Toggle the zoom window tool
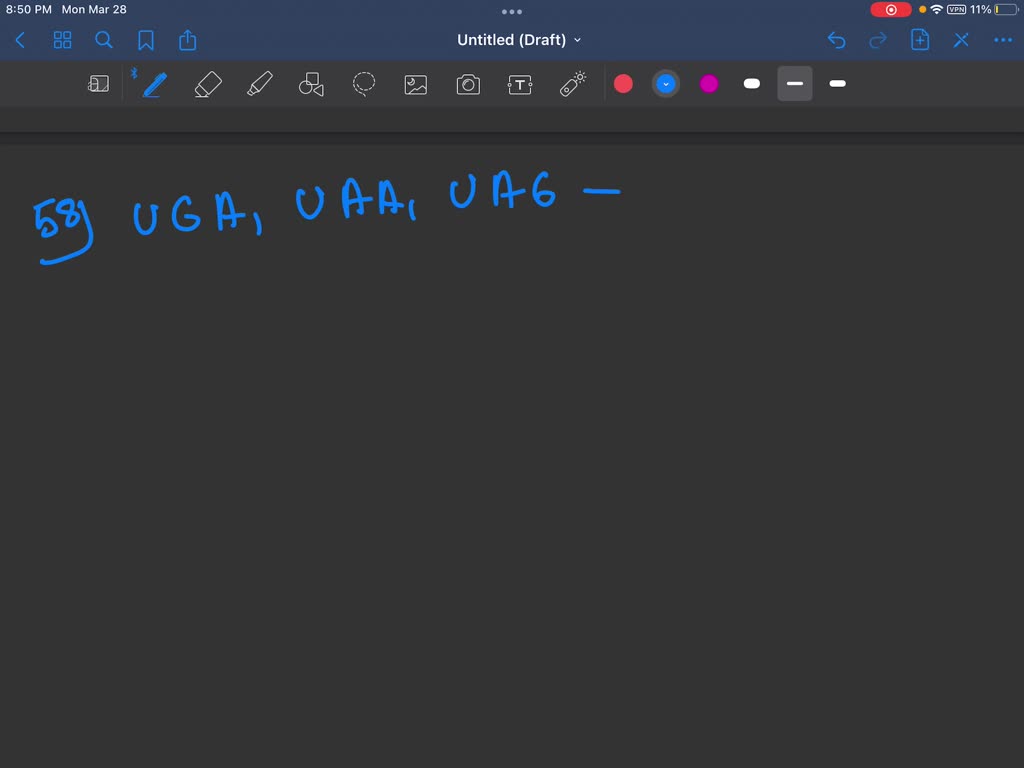Image resolution: width=1024 pixels, height=768 pixels. pos(98,85)
